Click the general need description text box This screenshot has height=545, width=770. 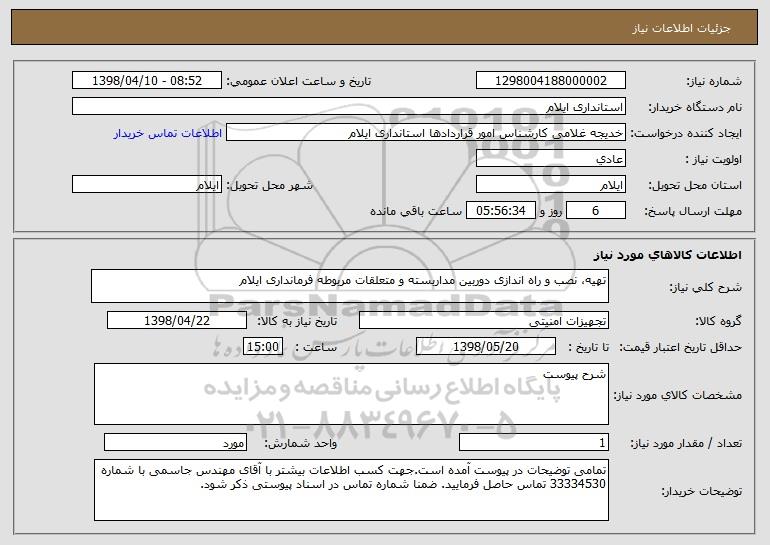point(350,286)
